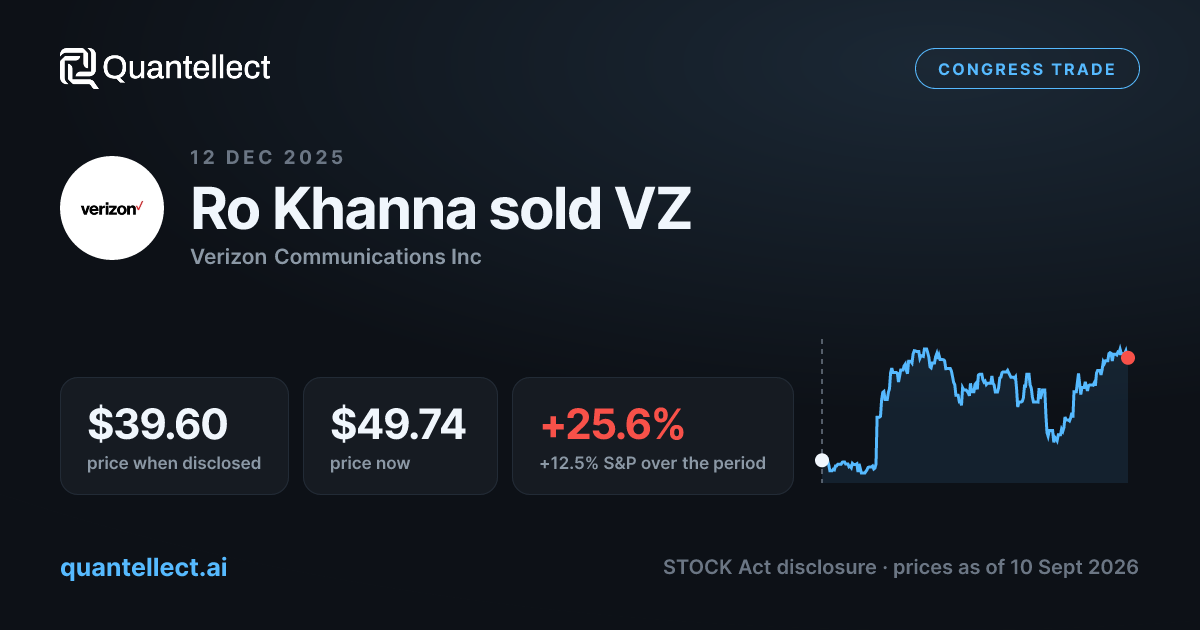Click the Verizon circular logo
Image resolution: width=1200 pixels, height=630 pixels.
[x=112, y=208]
